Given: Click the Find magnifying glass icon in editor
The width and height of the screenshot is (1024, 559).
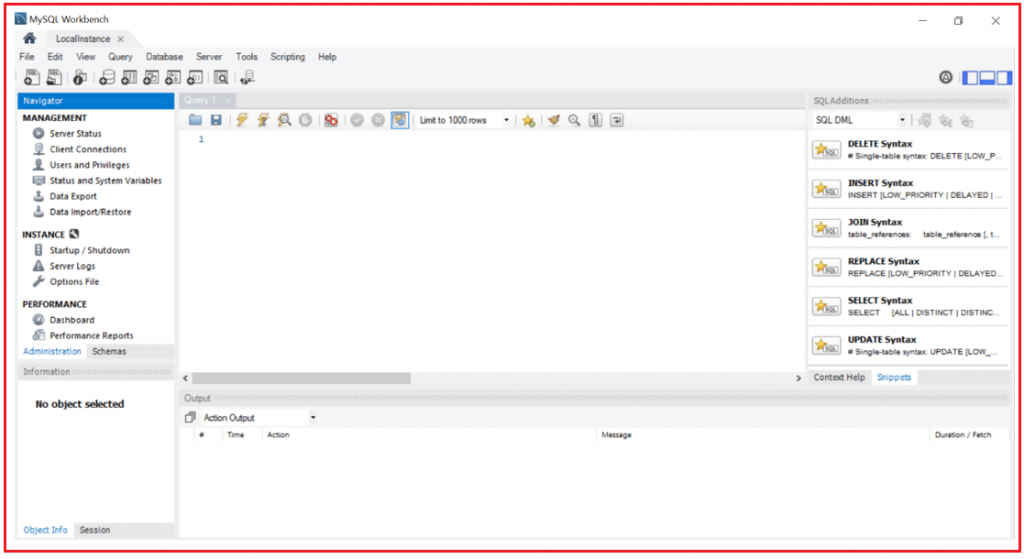Looking at the screenshot, I should point(574,120).
